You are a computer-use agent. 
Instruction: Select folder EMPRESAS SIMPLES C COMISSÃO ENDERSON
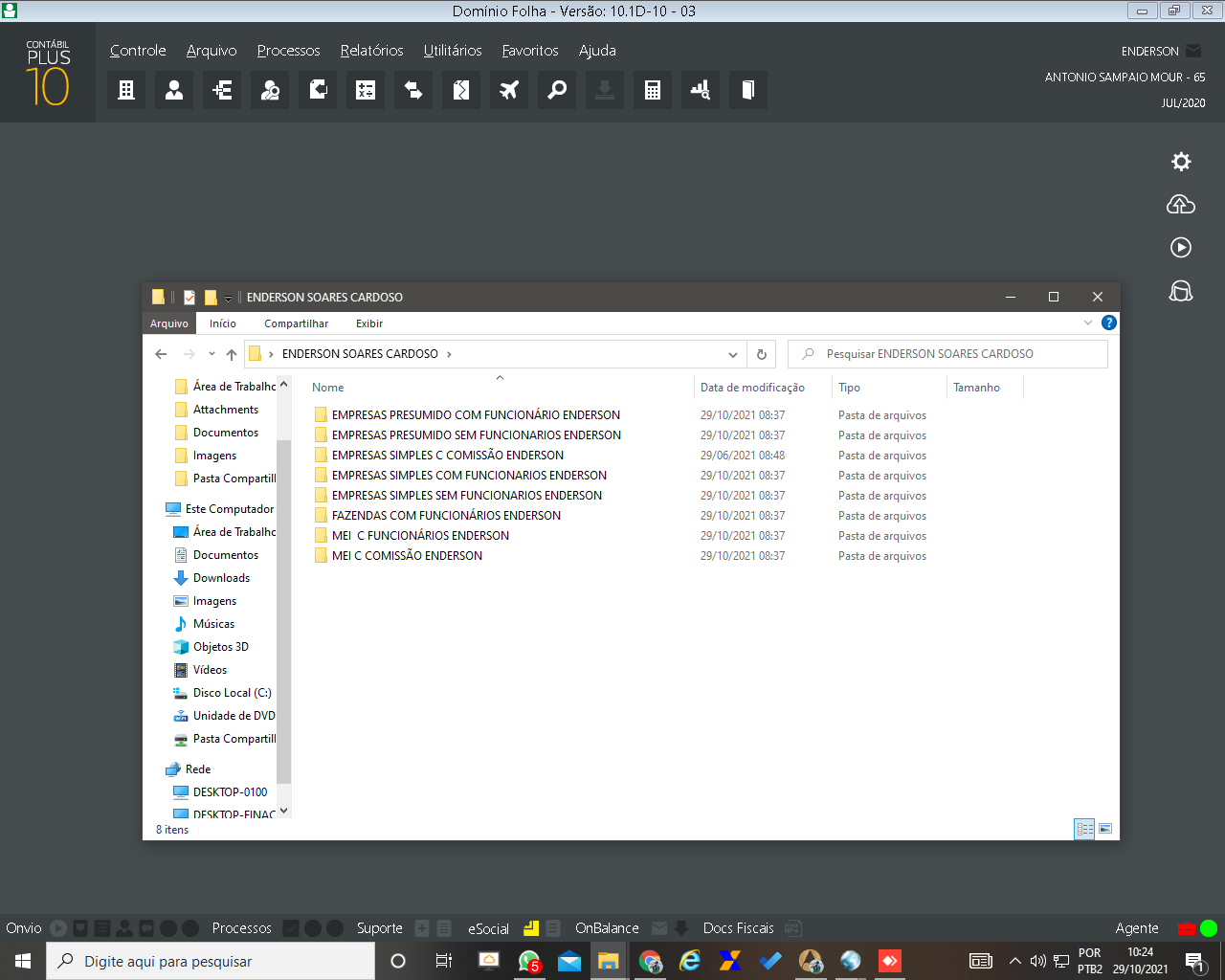click(448, 456)
